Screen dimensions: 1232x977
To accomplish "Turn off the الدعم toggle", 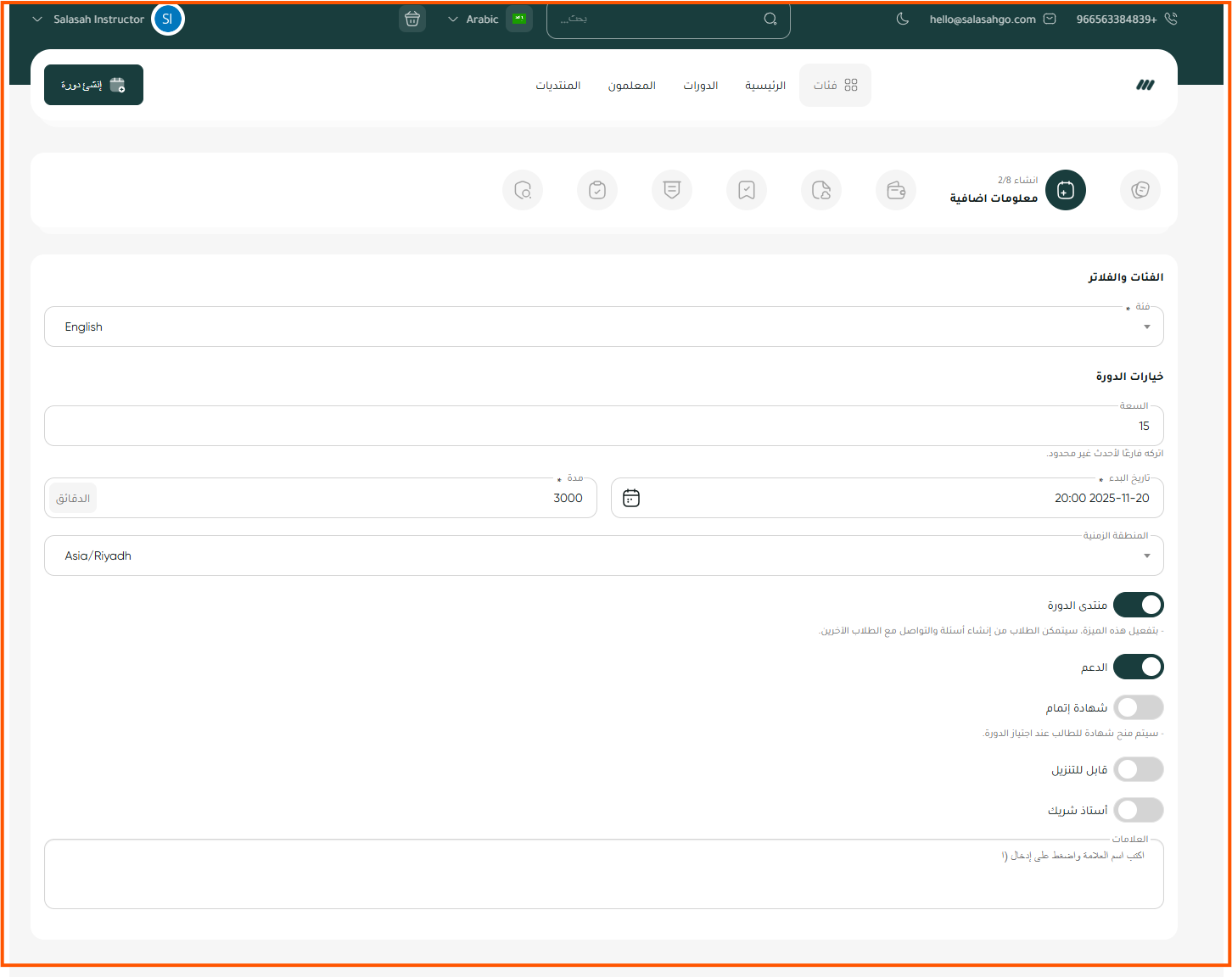I will click(1139, 667).
